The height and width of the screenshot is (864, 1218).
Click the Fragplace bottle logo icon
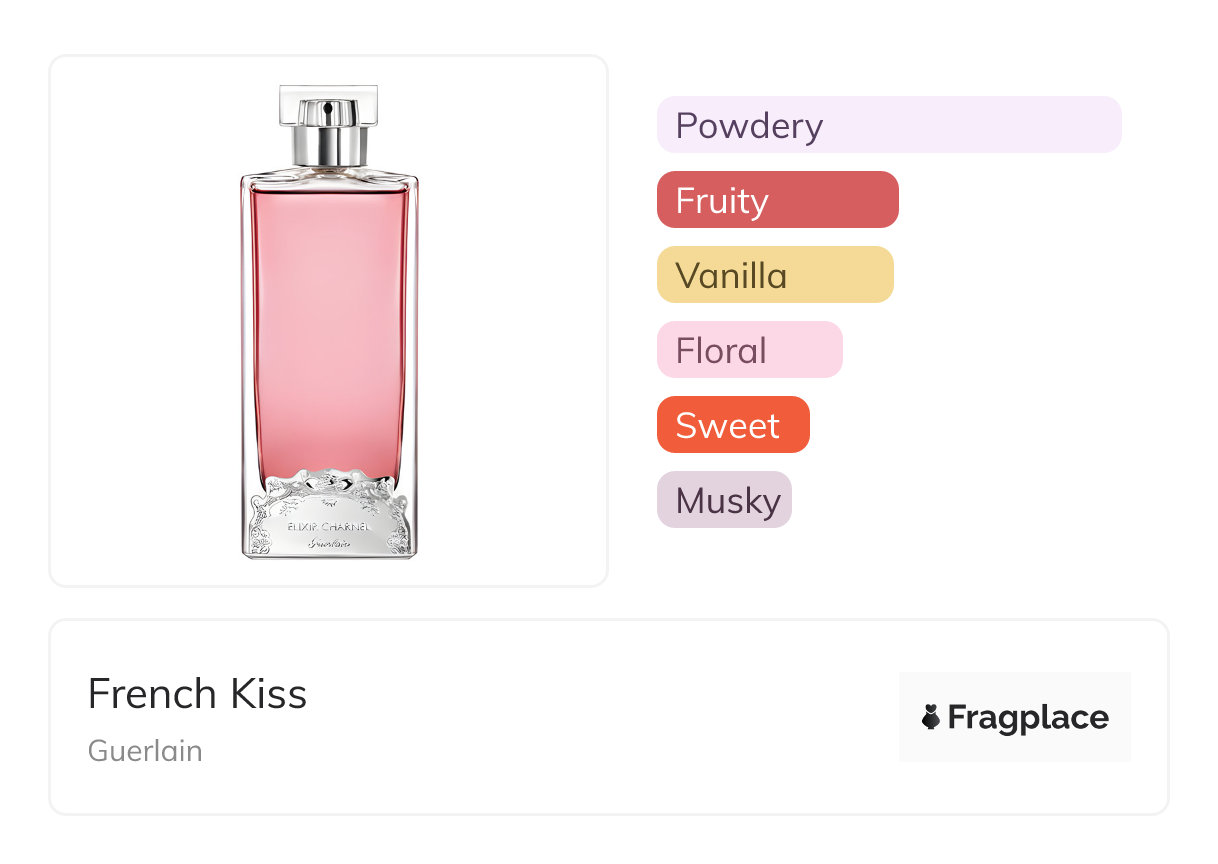931,717
